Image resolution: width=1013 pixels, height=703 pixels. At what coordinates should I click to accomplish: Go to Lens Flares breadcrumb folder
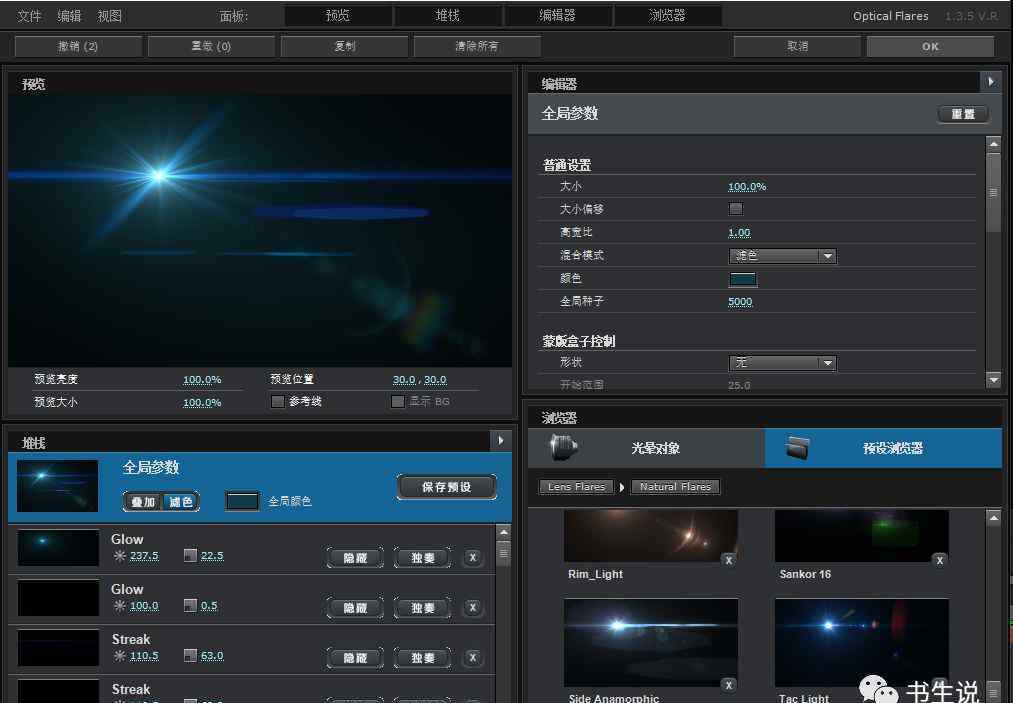tap(576, 487)
